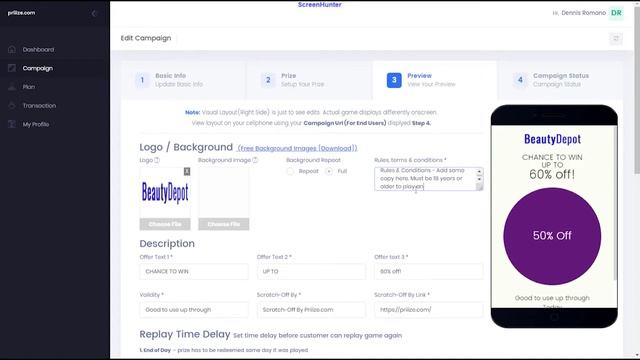This screenshot has height=360, width=640.
Task: Click Choose File under Logo
Action: (165, 224)
